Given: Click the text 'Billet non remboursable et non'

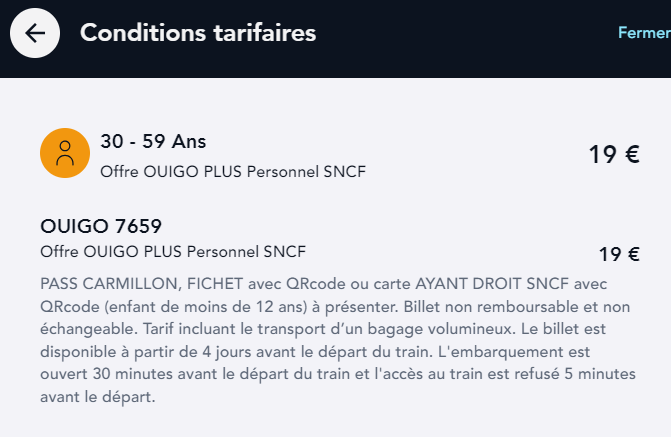Looking at the screenshot, I should (517, 306).
